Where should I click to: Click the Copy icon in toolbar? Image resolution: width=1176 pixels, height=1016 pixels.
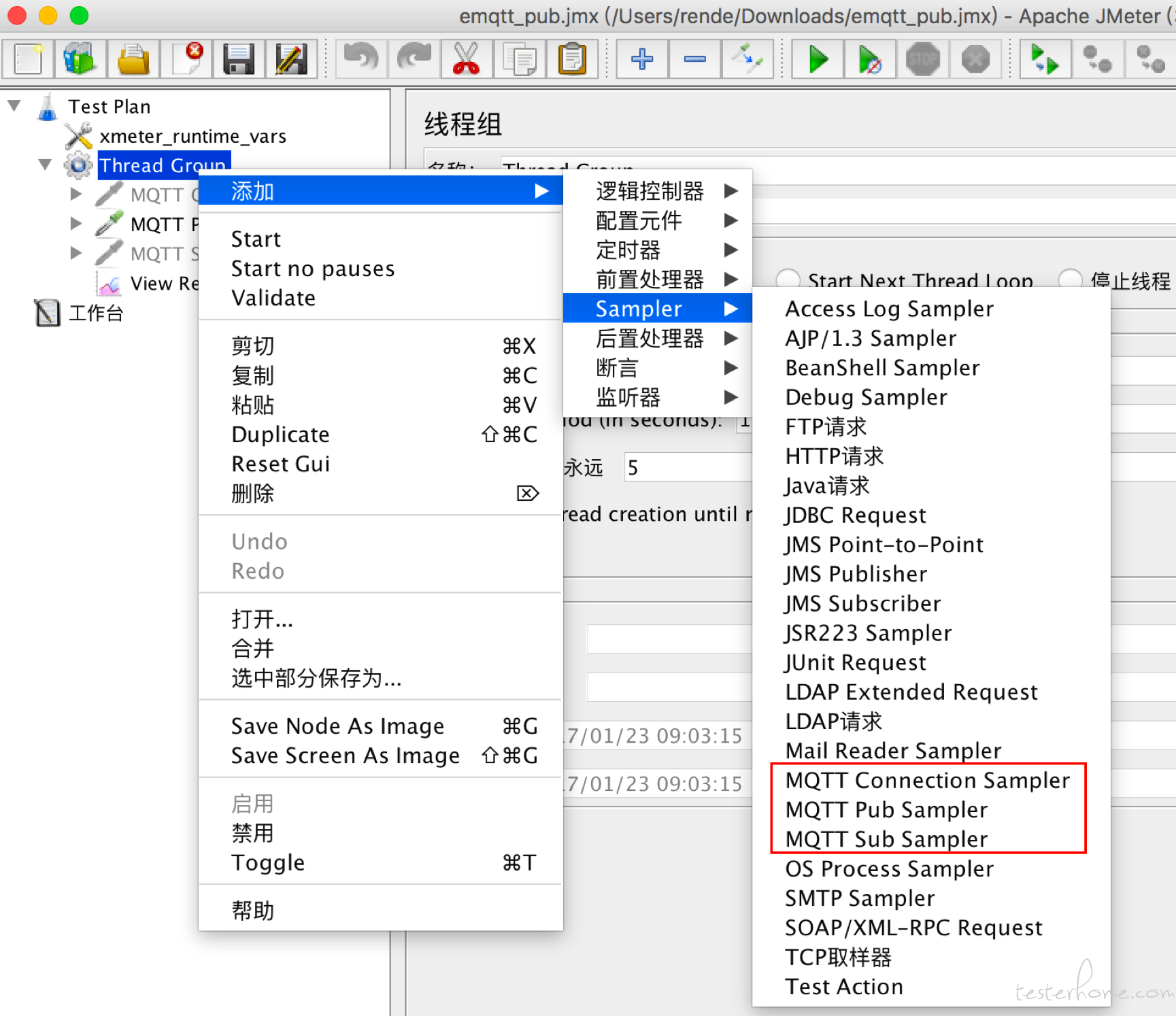[x=520, y=59]
